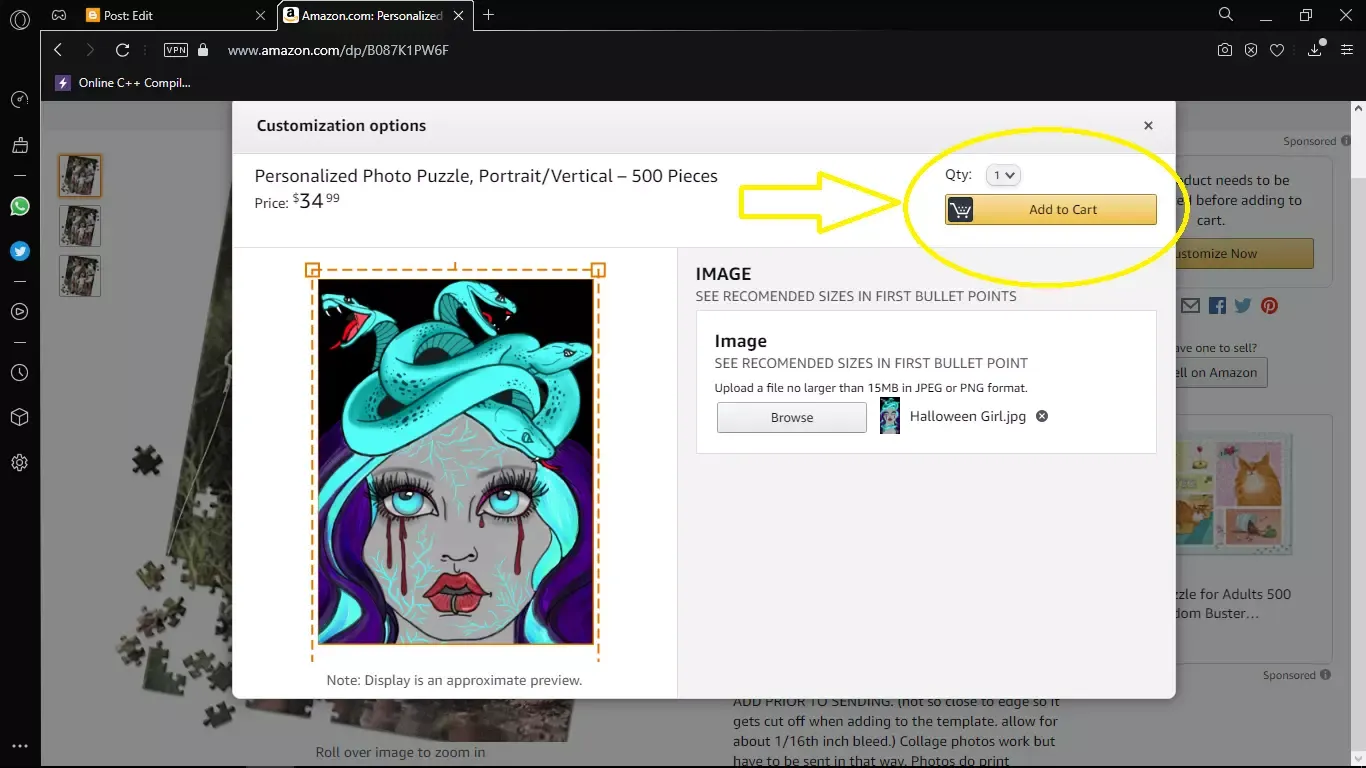
Task: Open Settings gear in sidebar
Action: 19,463
